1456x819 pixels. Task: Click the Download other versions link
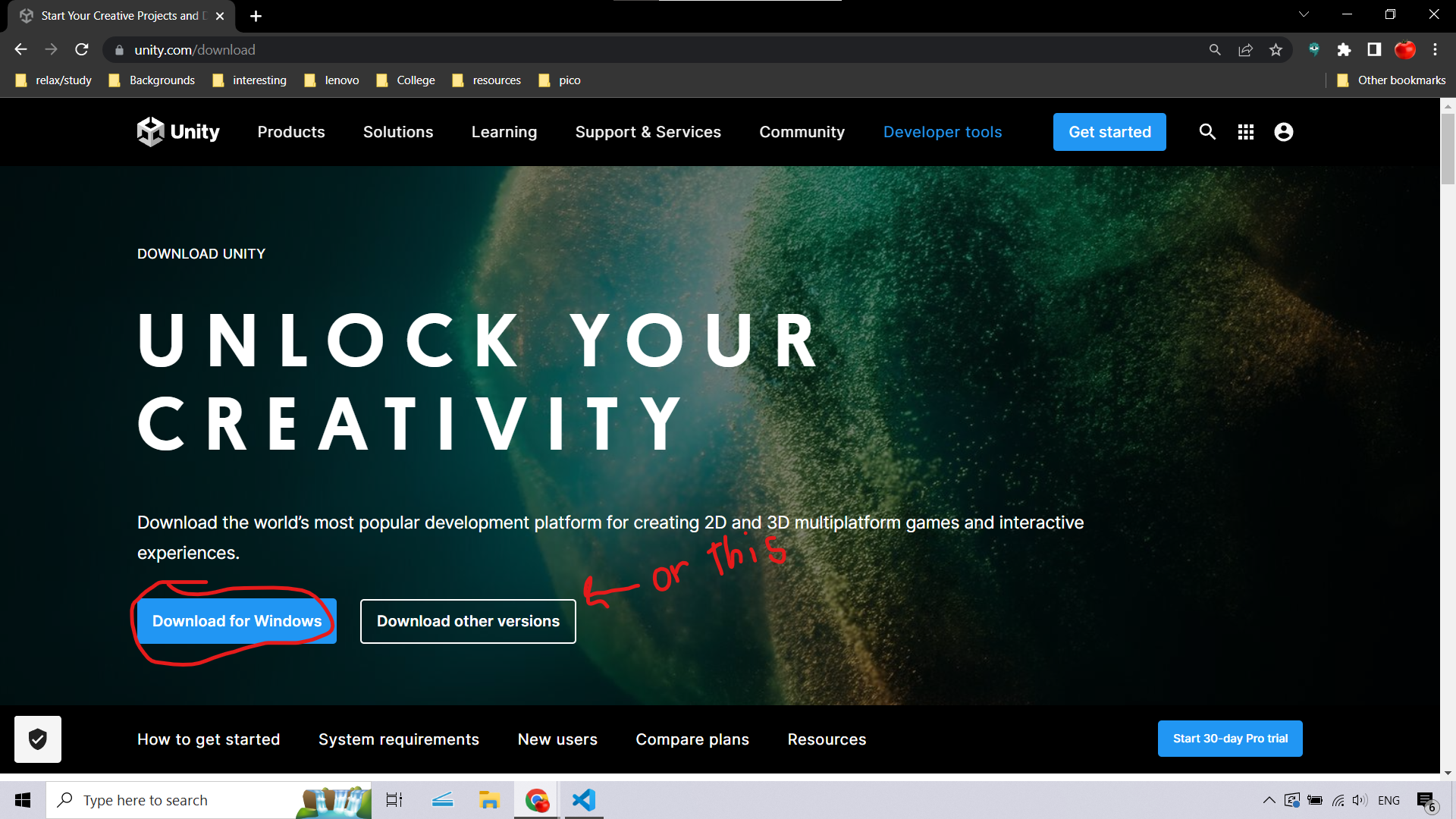[x=468, y=621]
